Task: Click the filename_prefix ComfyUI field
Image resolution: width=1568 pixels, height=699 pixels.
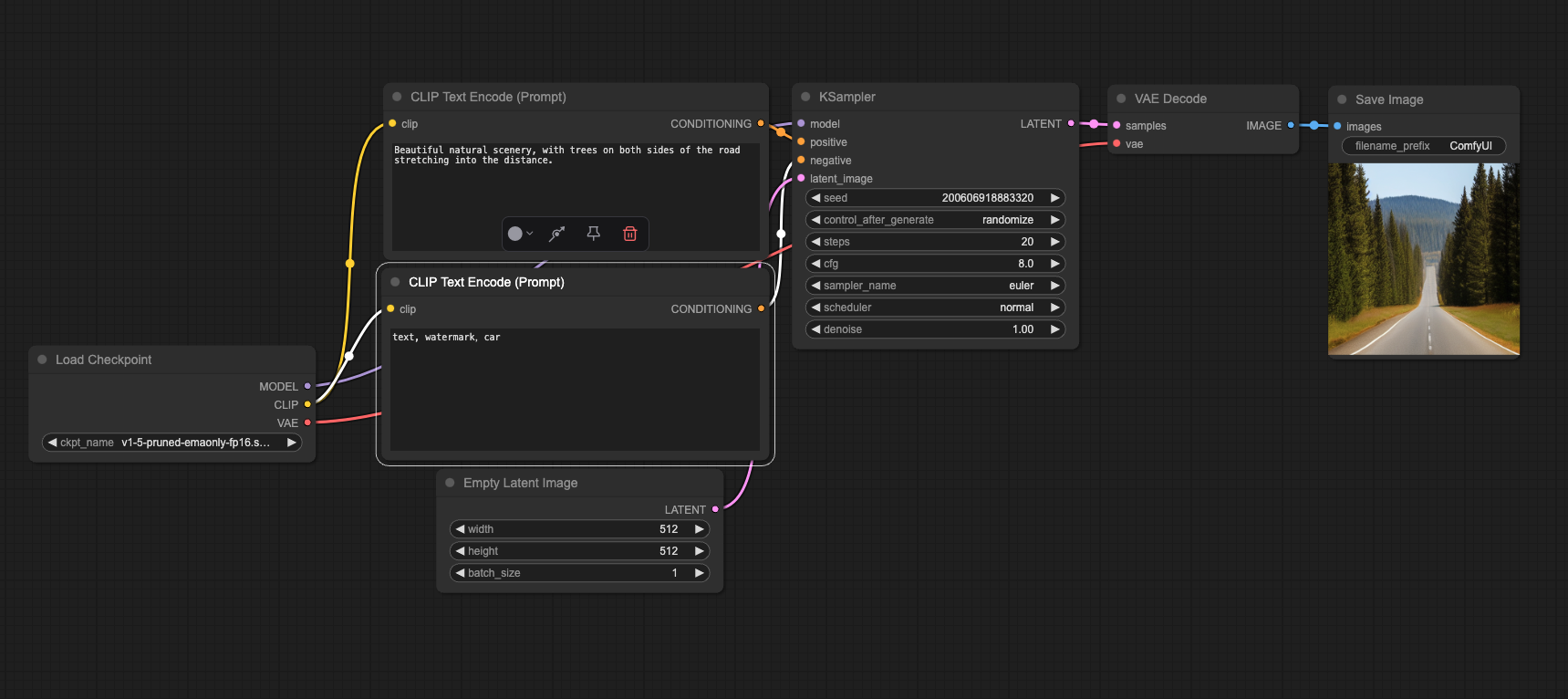Action: (1424, 146)
